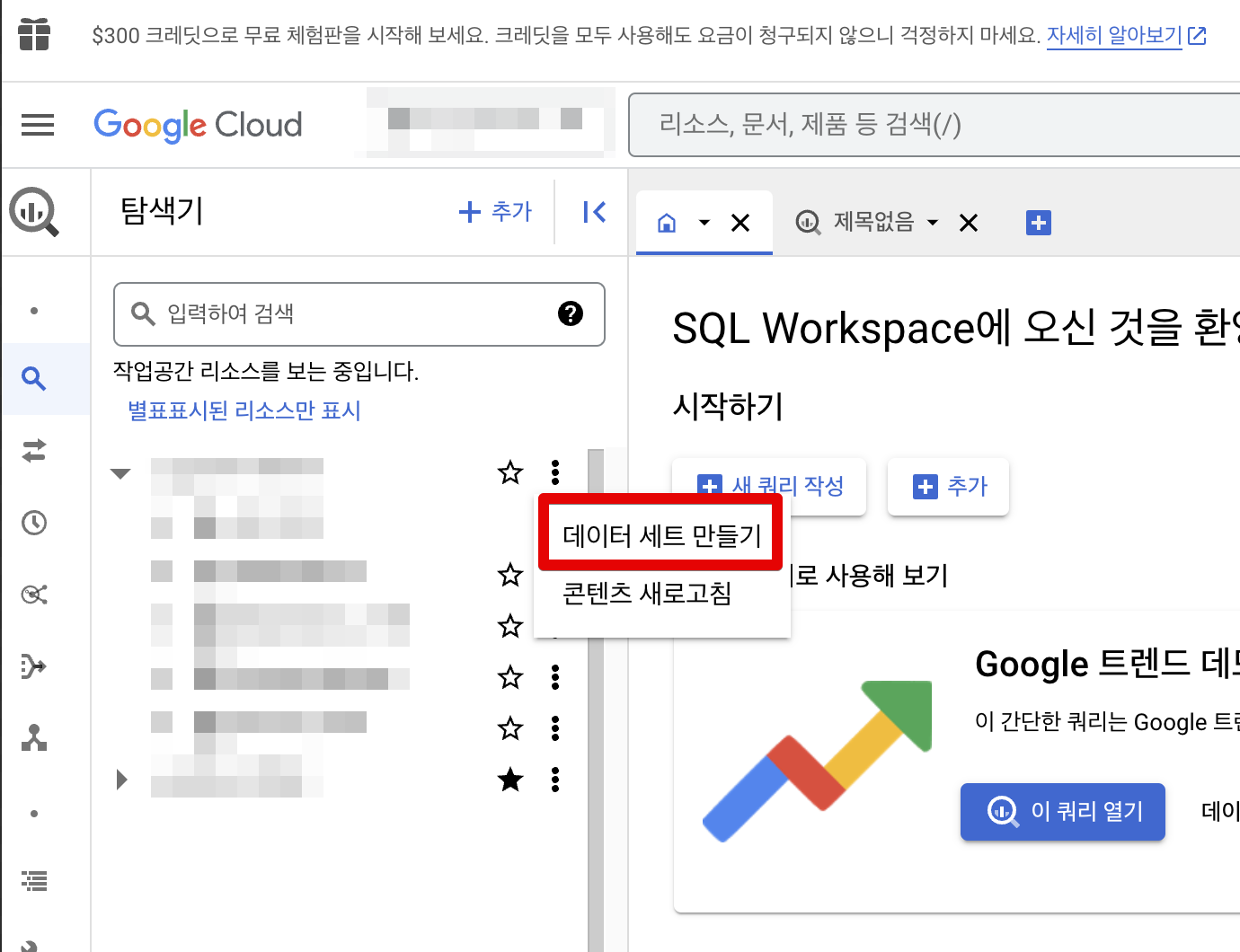Open Analytics Hub icon in sidebar
The height and width of the screenshot is (952, 1240).
(34, 594)
